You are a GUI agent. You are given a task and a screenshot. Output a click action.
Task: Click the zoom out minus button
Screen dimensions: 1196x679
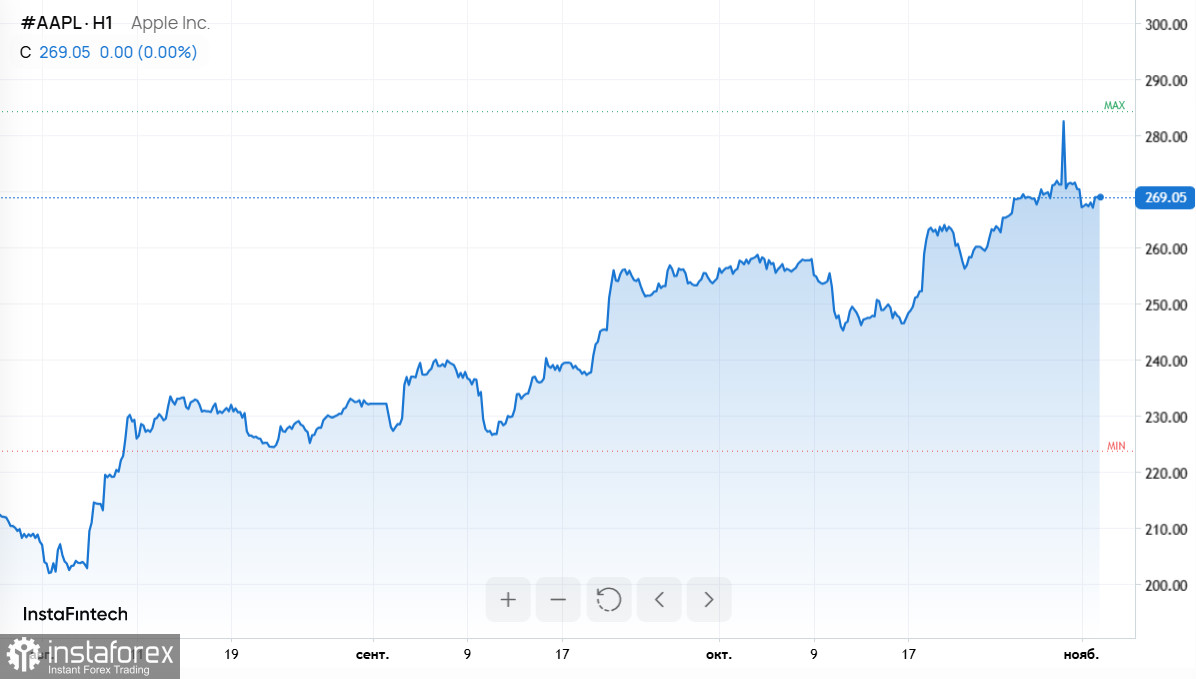pyautogui.click(x=558, y=600)
